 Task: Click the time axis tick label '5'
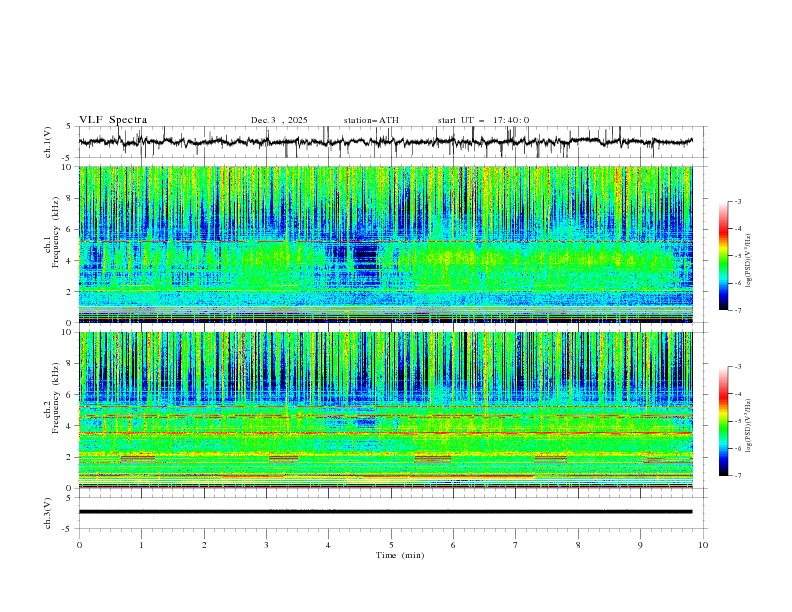391,545
